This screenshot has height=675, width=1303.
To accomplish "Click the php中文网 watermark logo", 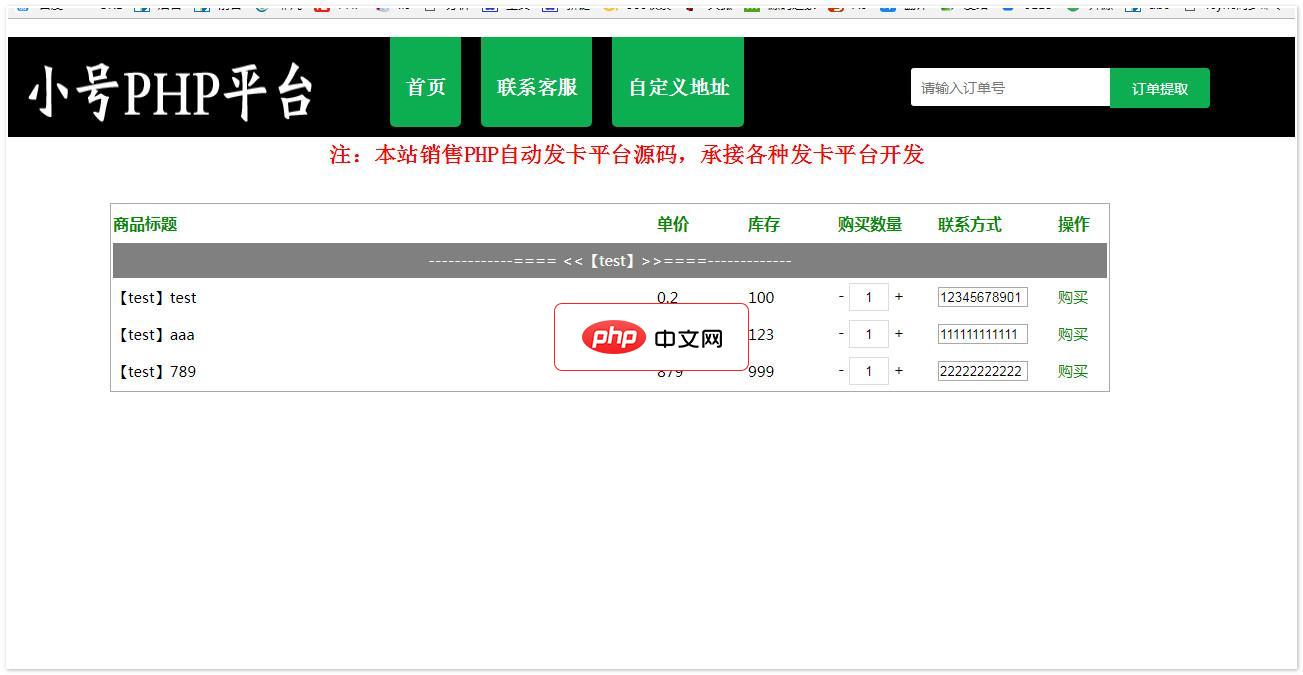I will 652,338.
